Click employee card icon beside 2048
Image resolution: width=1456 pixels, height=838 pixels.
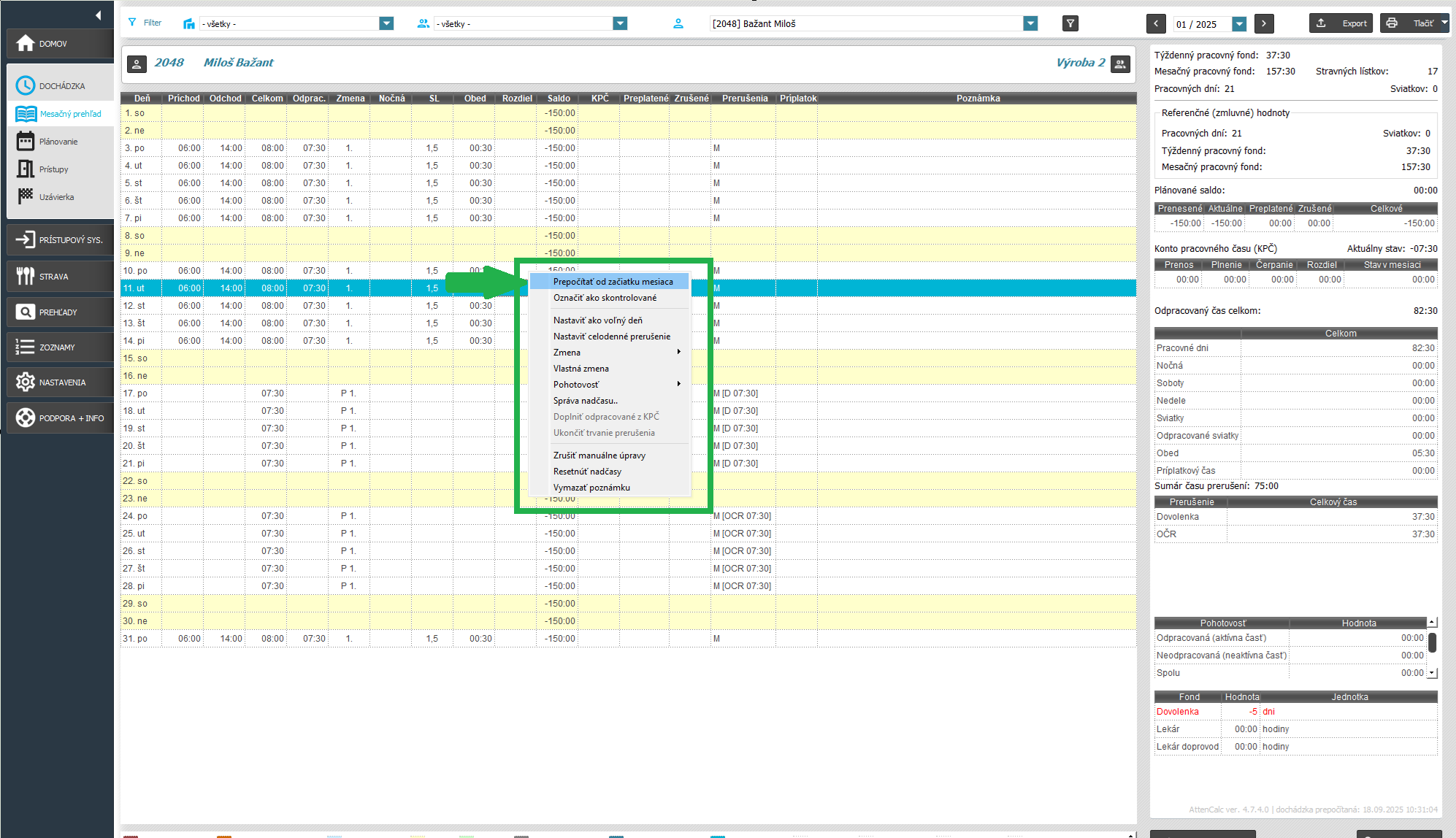pos(137,64)
